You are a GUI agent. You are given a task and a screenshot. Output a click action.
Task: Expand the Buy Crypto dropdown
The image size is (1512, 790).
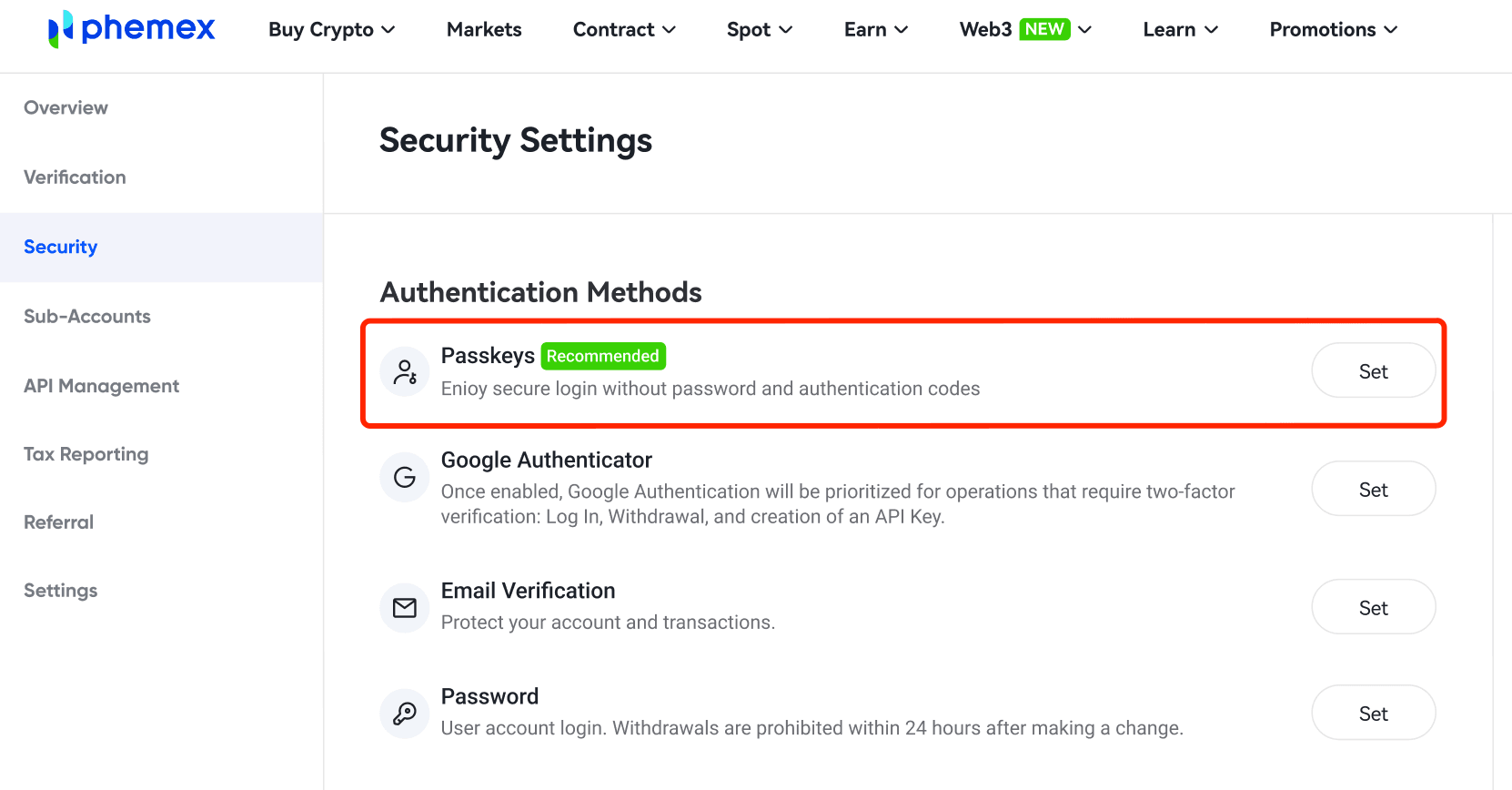[331, 30]
